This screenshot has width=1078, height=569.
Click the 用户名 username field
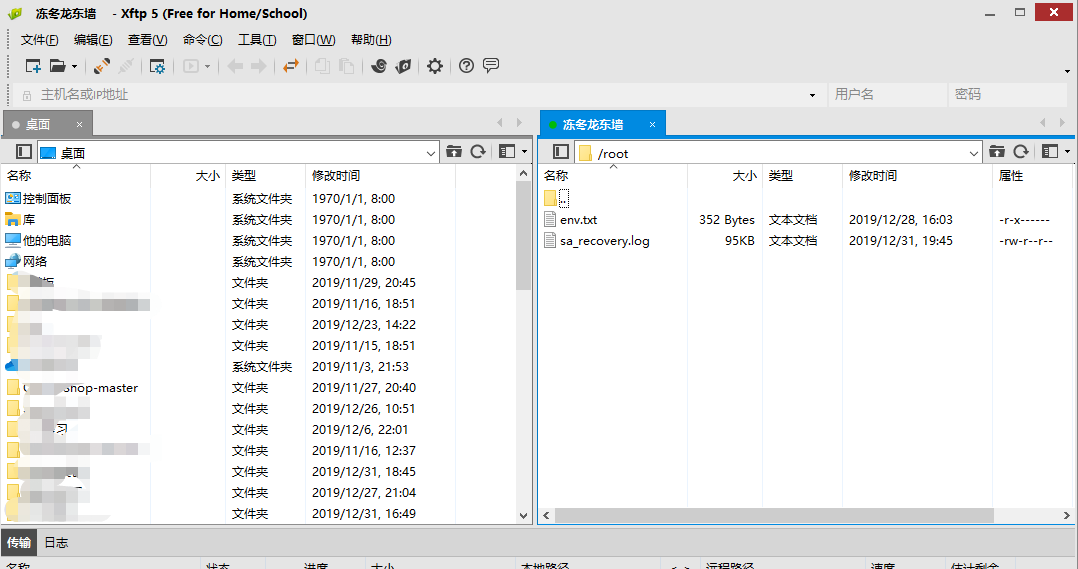[x=887, y=94]
